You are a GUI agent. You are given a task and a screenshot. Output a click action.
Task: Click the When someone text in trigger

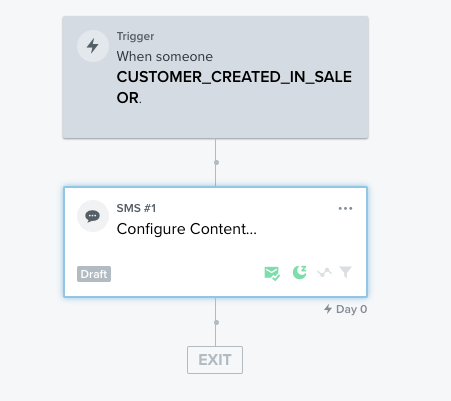coord(165,57)
